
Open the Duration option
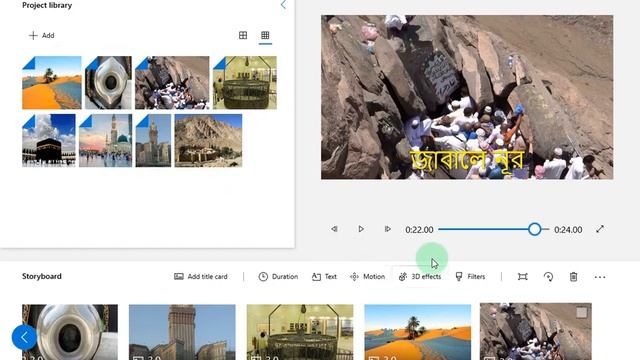[x=278, y=277]
